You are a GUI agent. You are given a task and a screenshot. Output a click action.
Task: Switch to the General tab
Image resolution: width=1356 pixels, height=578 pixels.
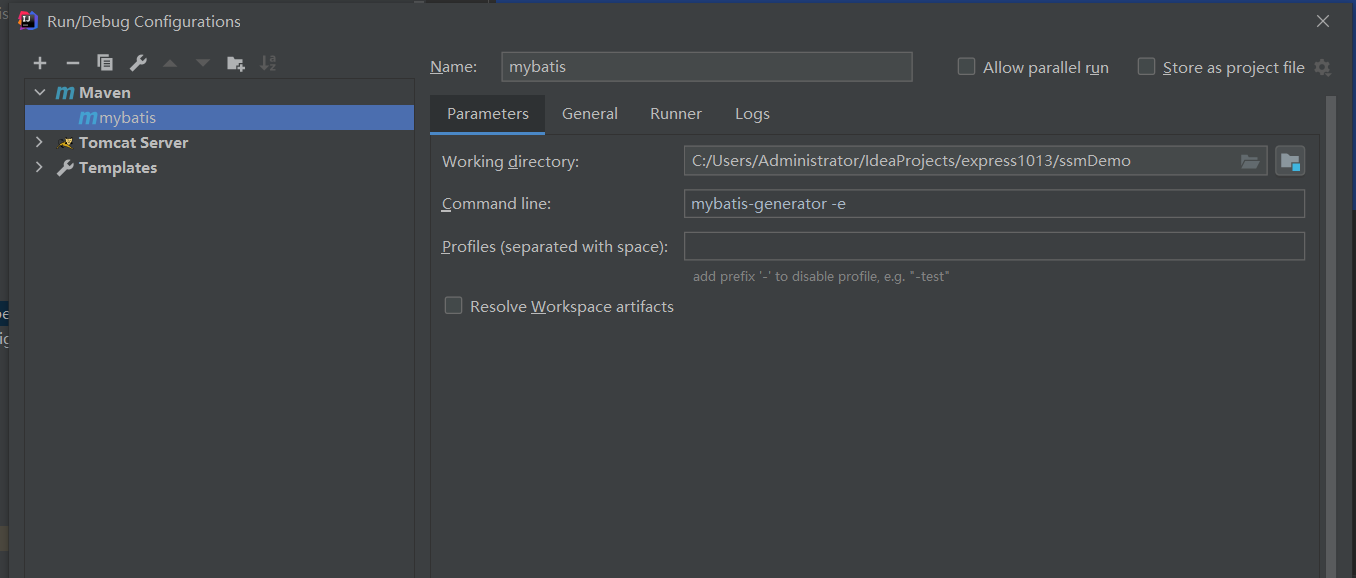click(590, 114)
